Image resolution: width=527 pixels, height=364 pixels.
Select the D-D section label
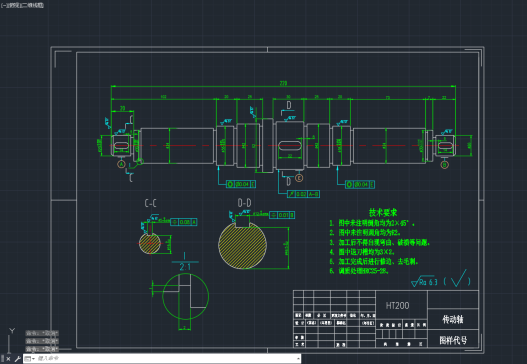click(244, 203)
